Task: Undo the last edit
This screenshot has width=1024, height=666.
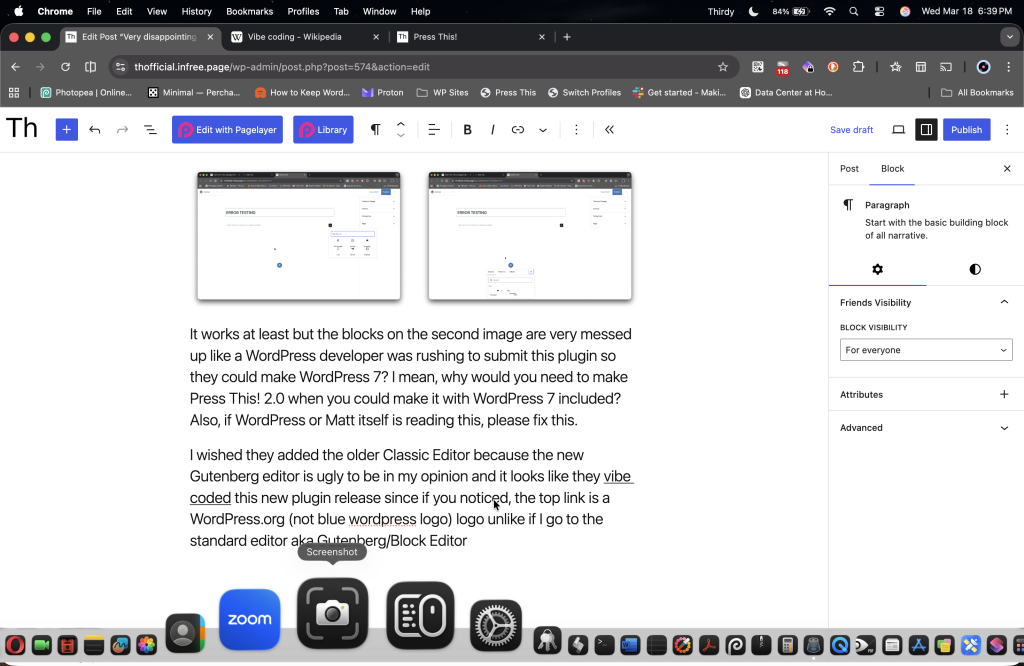Action: click(95, 130)
